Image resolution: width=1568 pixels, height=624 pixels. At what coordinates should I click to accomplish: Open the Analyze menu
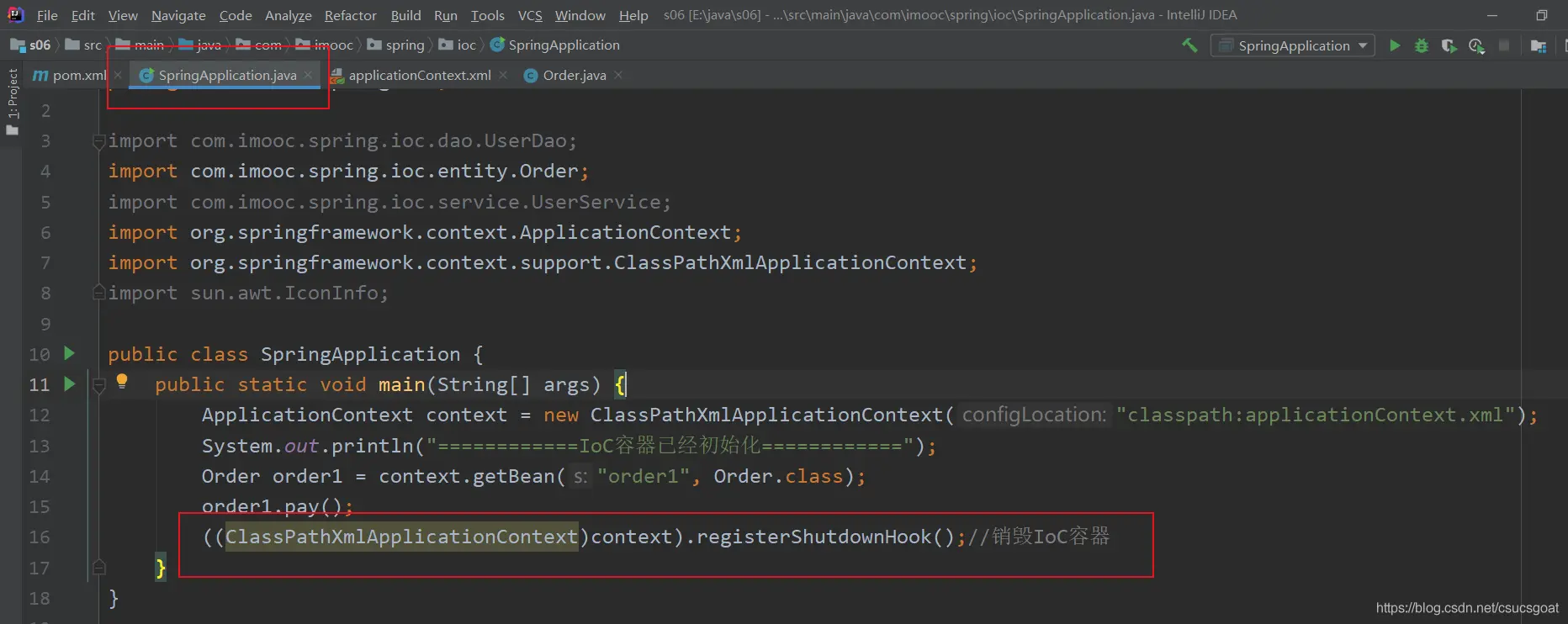(289, 15)
